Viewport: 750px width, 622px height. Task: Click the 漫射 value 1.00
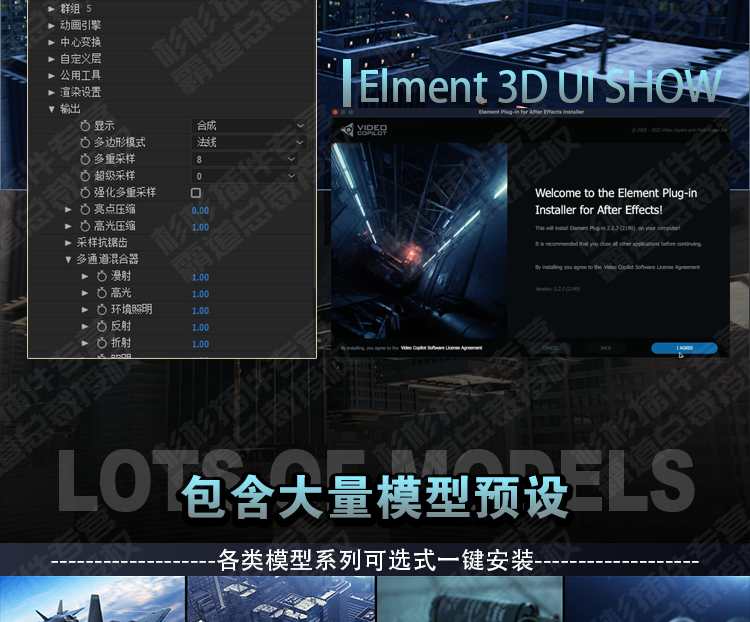pos(200,278)
